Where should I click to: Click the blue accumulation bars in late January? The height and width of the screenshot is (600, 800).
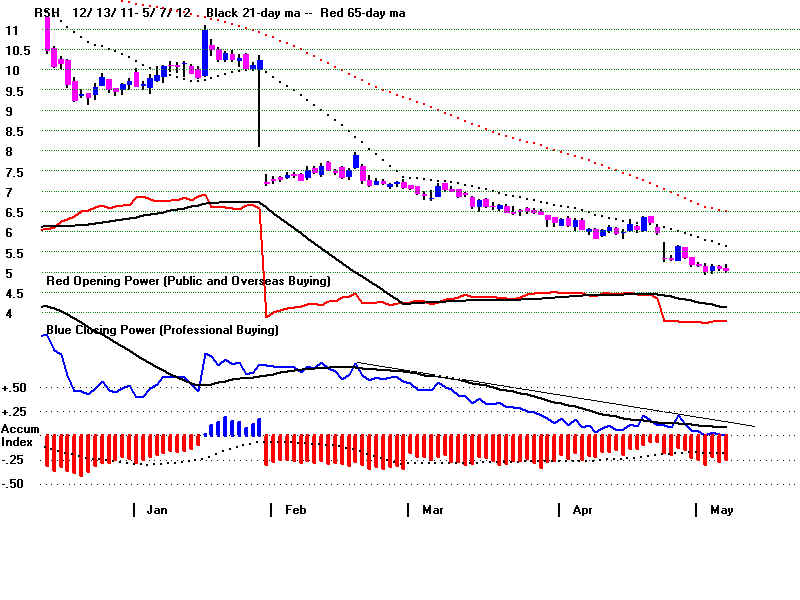[234, 427]
